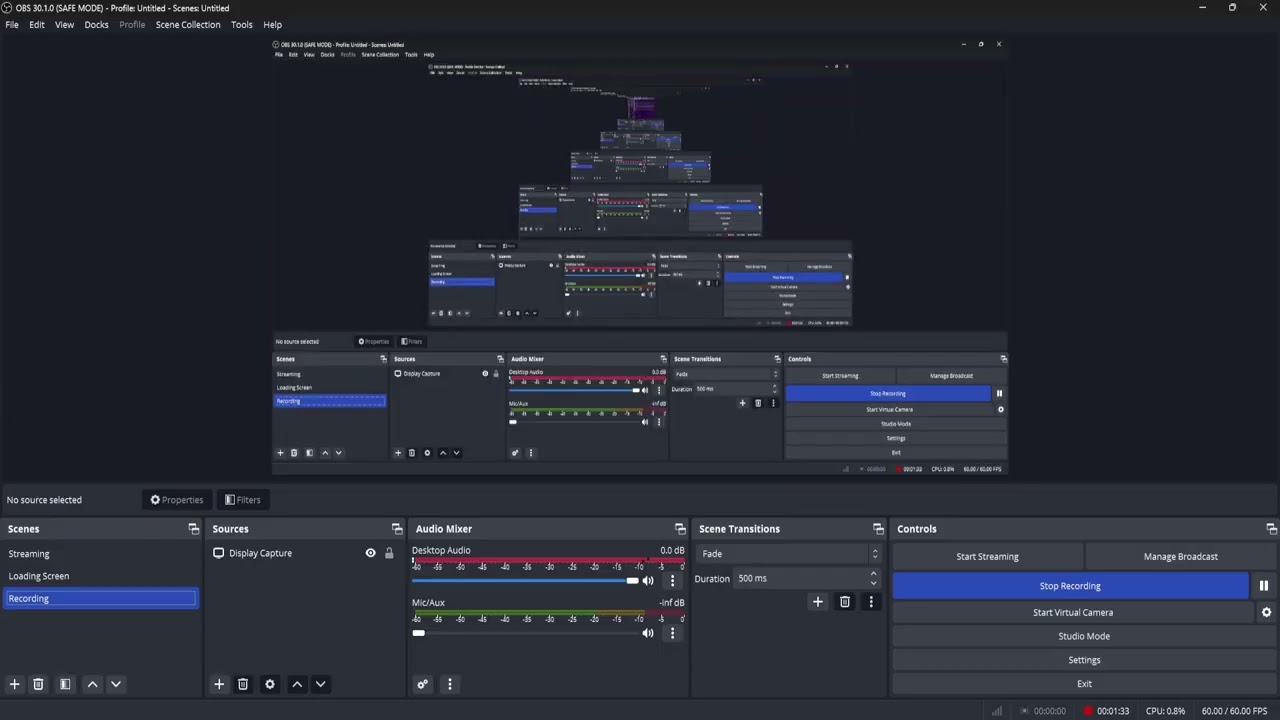Viewport: 1280px width, 720px height.
Task: Click Start Streaming button
Action: 987,557
